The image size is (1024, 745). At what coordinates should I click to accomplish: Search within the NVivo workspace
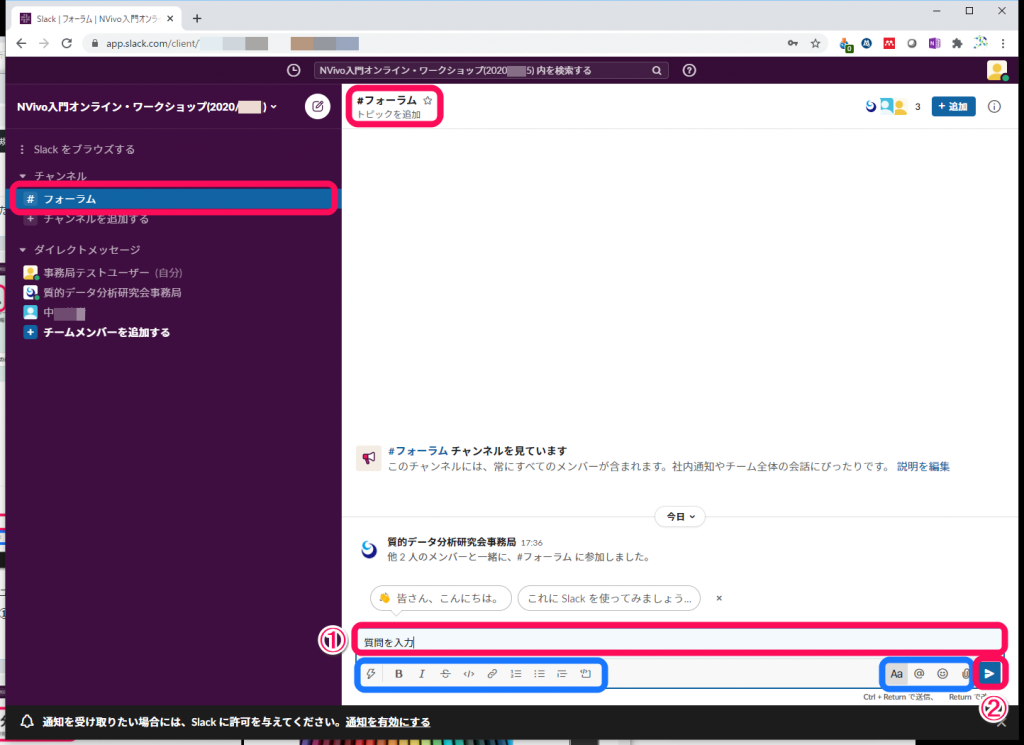(490, 71)
